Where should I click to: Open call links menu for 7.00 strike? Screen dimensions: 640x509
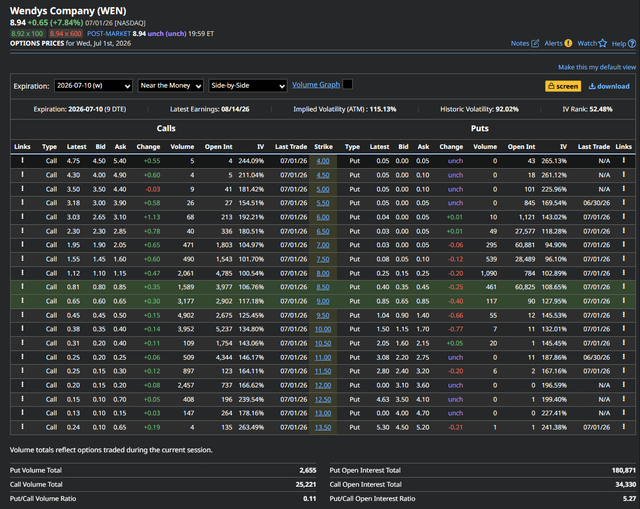22,245
